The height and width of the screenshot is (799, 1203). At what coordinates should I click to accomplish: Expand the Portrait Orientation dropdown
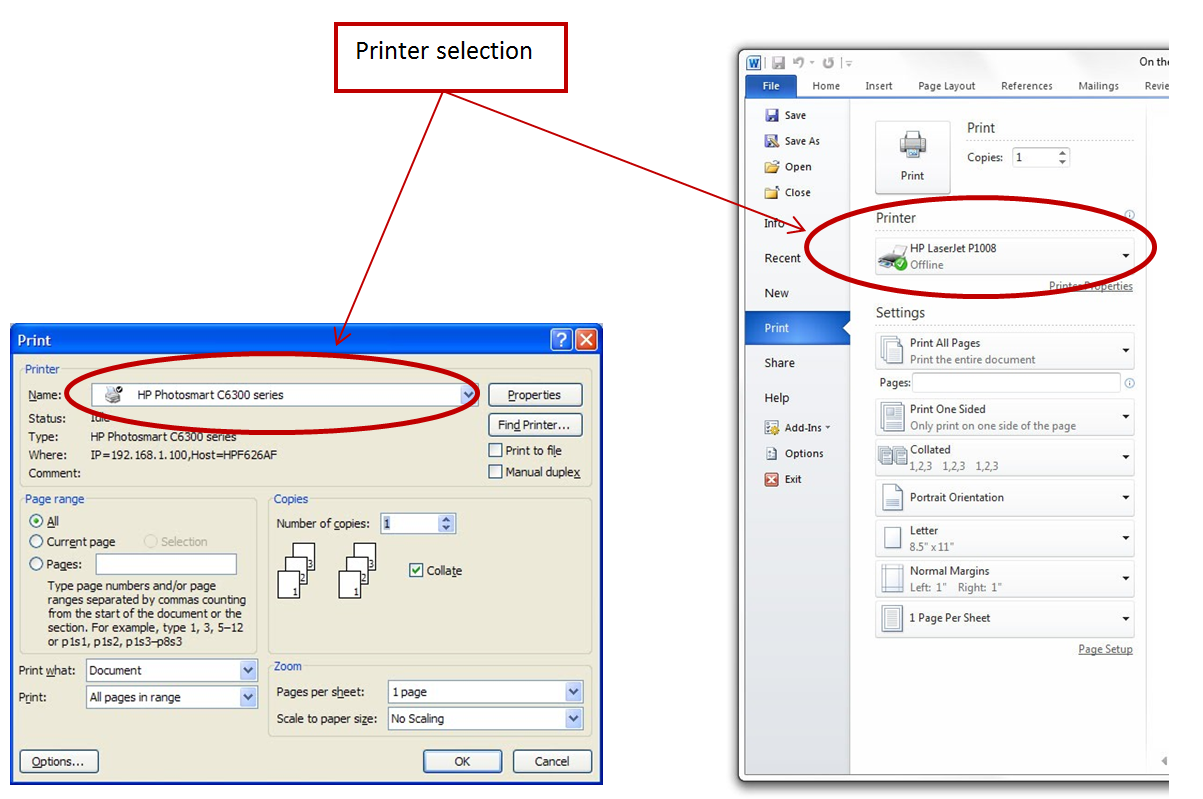1004,497
